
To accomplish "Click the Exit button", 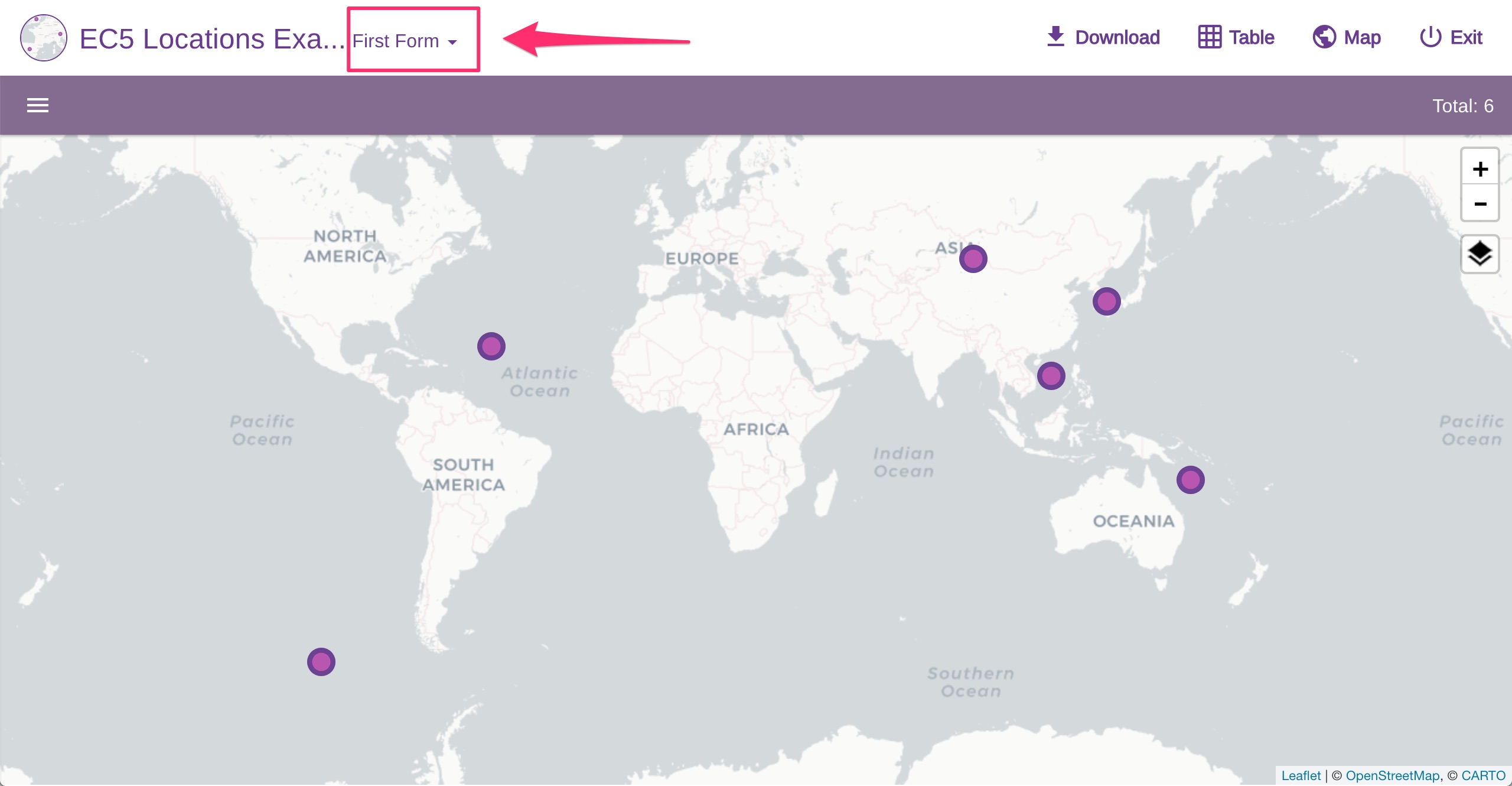I will click(x=1451, y=37).
